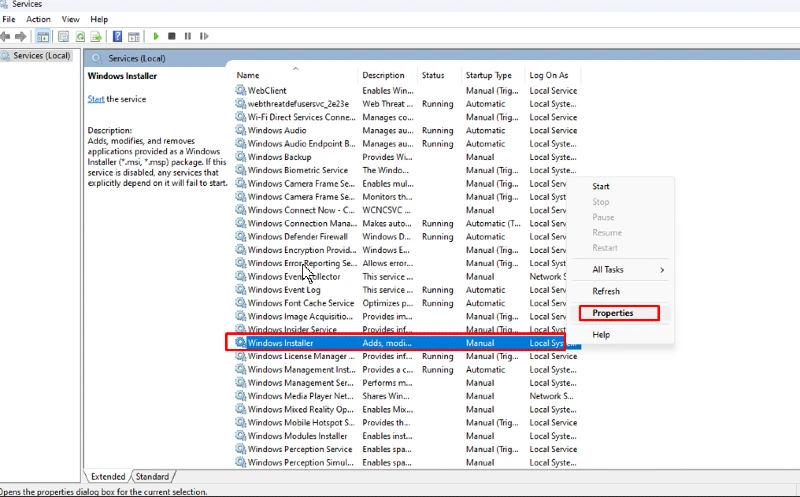Click the Export List toolbar icon
Viewport: 800px width, 497px height.
96,36
